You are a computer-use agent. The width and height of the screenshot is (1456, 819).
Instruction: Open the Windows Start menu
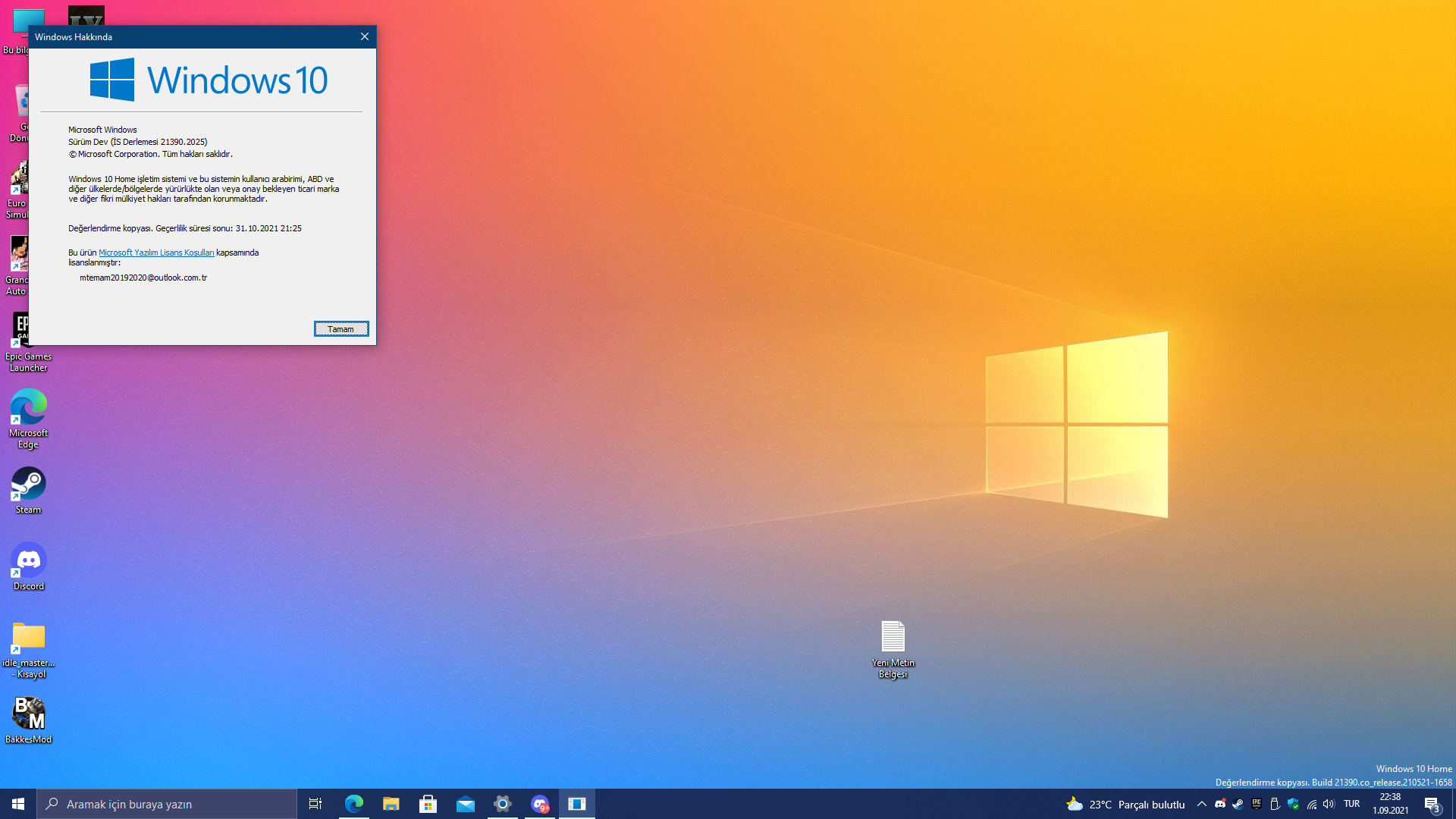(18, 804)
